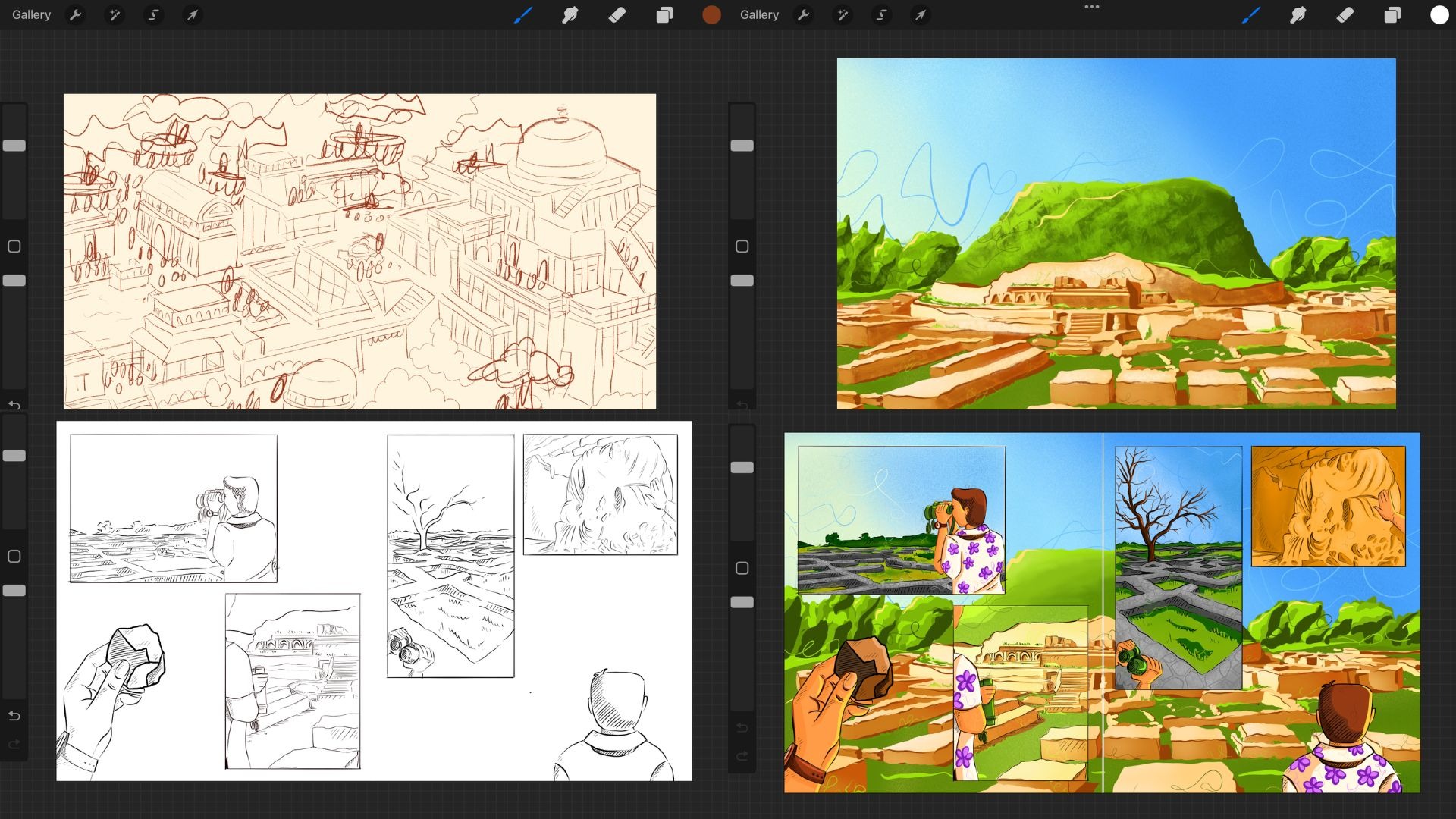Activate Transform arrow tool in left toolbar
1456x819 pixels.
tap(193, 15)
